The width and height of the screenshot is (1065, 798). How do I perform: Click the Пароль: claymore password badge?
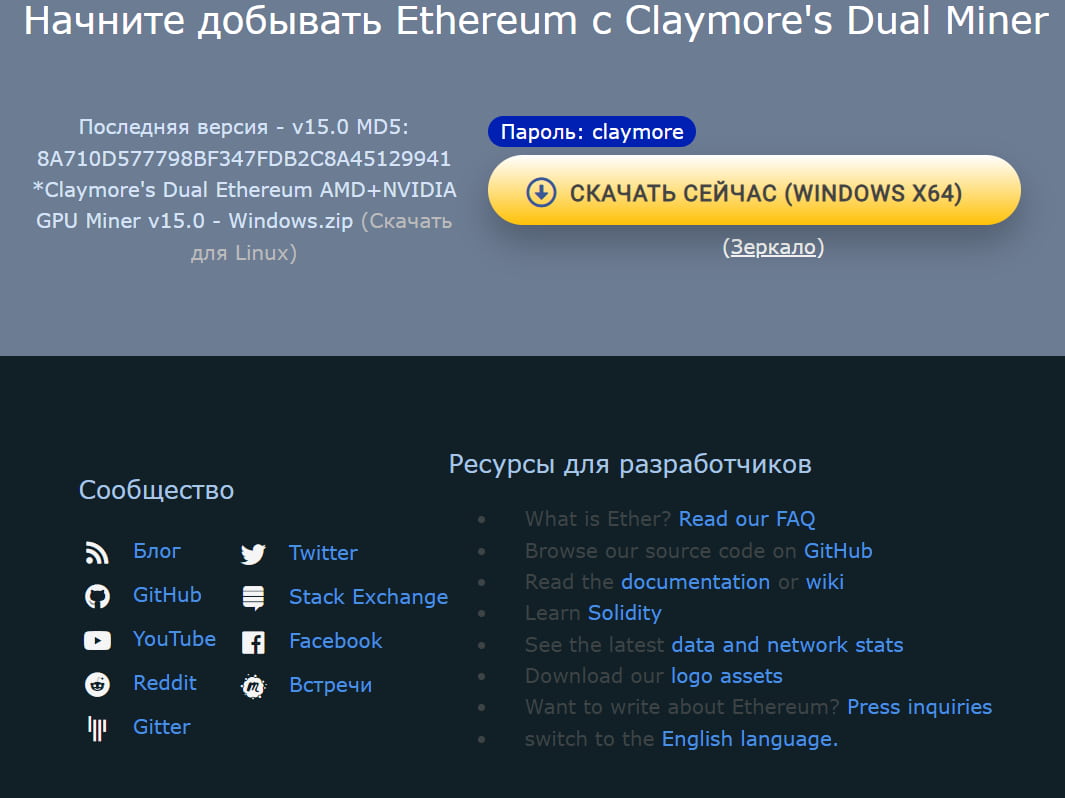(x=592, y=131)
